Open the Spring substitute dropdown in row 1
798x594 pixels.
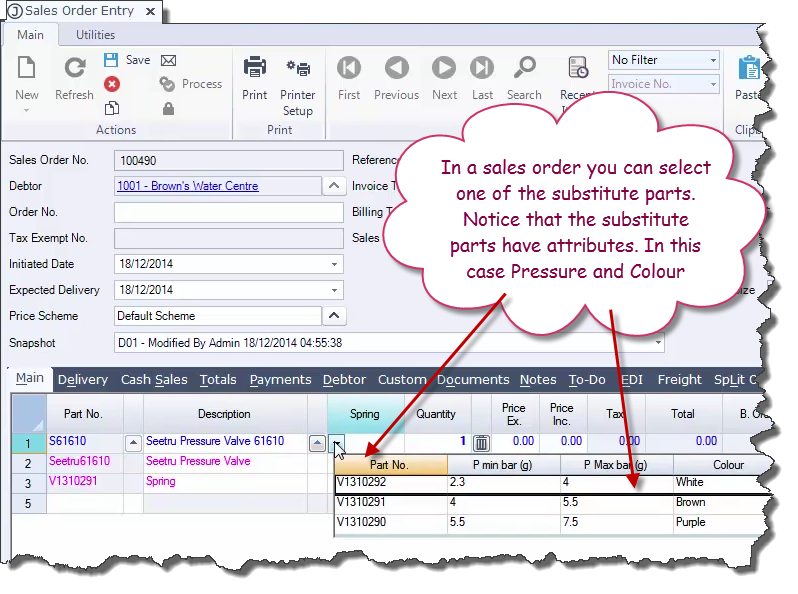point(337,442)
